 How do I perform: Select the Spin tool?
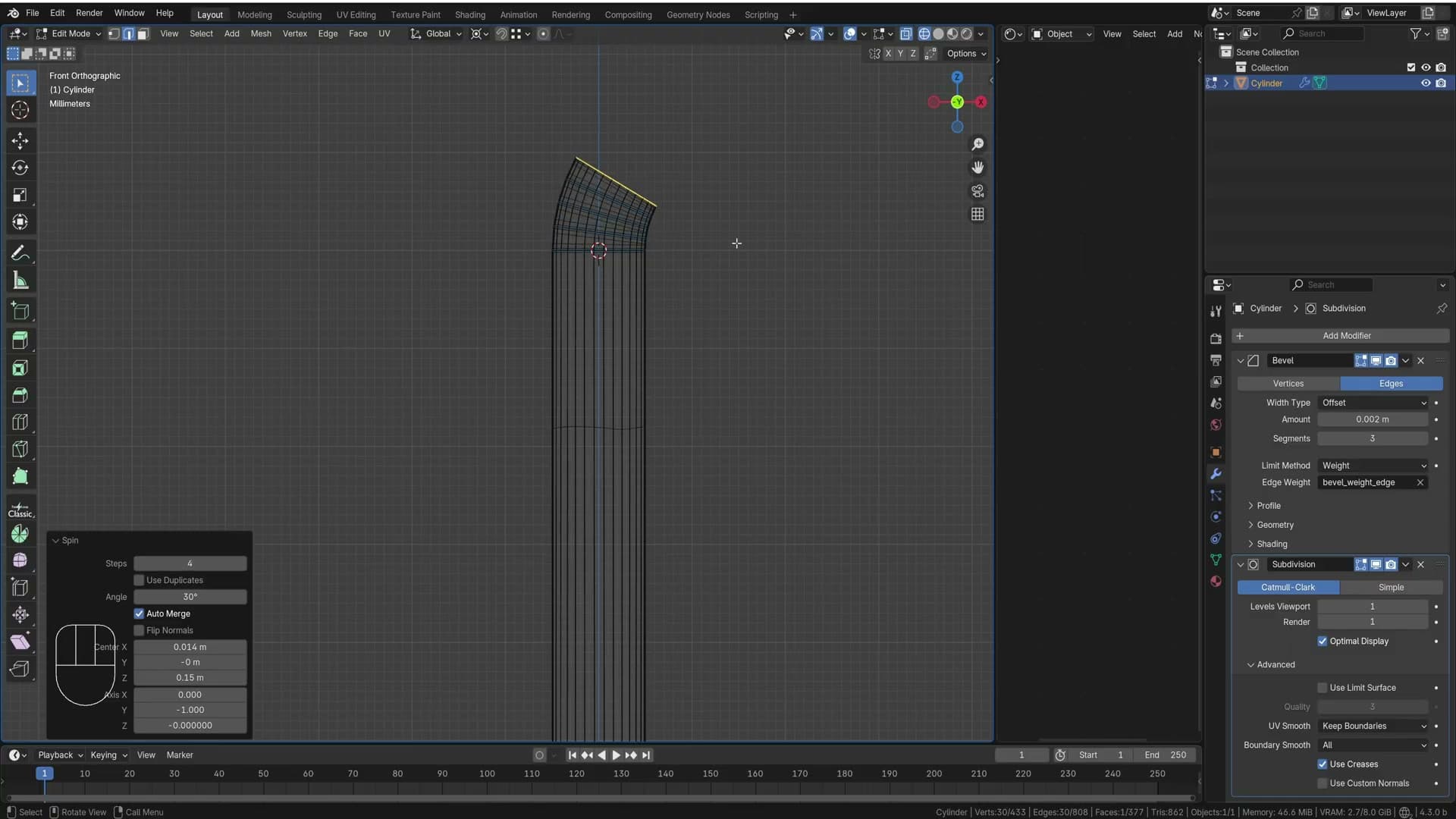click(20, 534)
